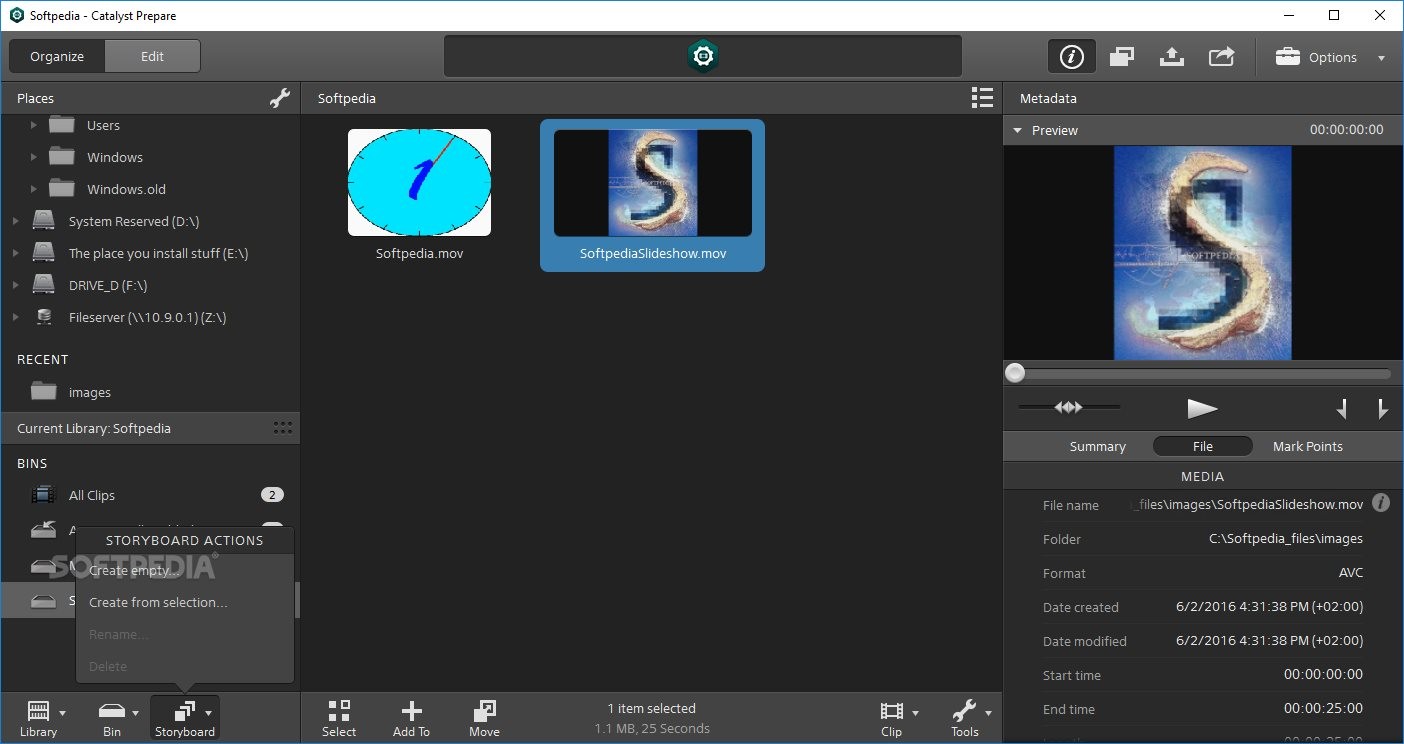Viewport: 1404px width, 744px height.
Task: Expand the Windows folder
Action: pyautogui.click(x=33, y=157)
